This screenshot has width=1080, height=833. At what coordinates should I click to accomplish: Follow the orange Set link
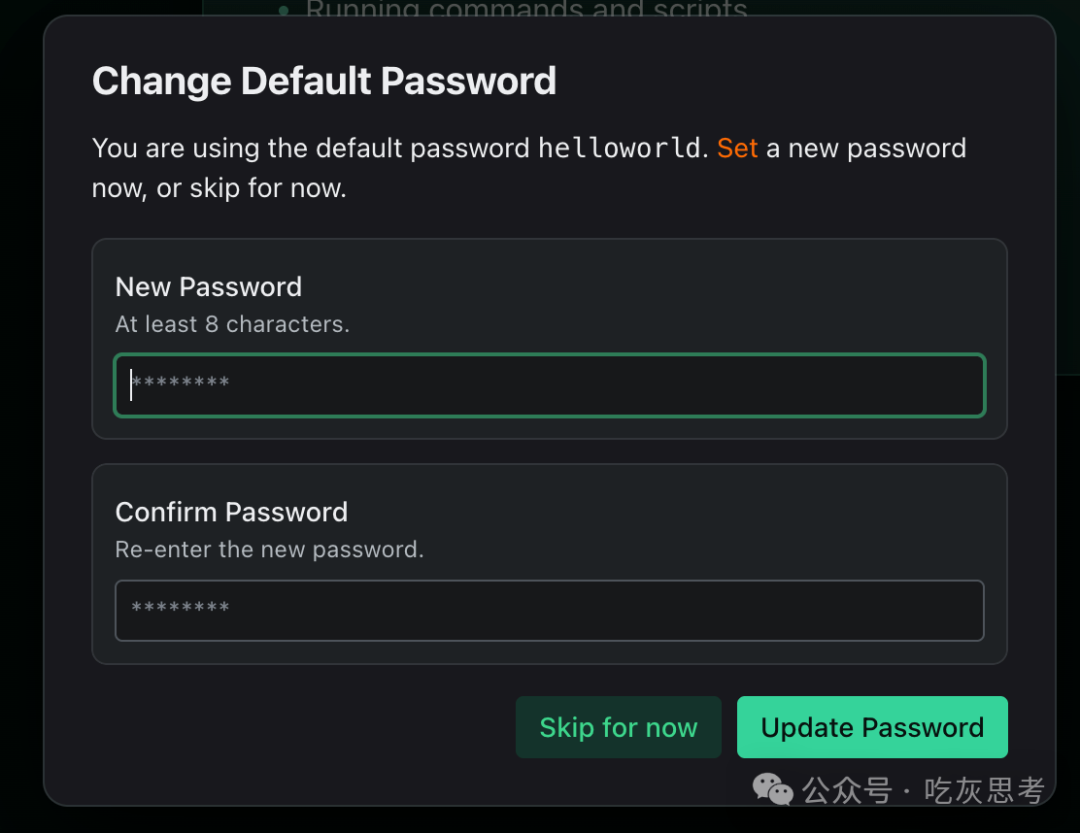[x=738, y=149]
